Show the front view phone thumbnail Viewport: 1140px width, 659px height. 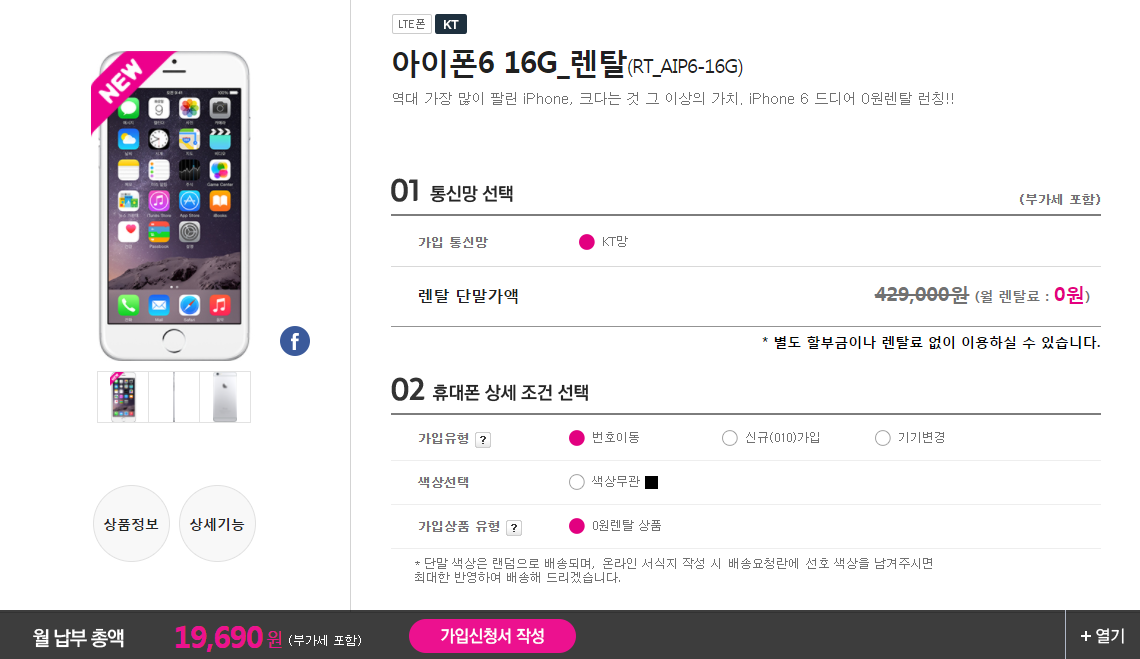pyautogui.click(x=123, y=397)
